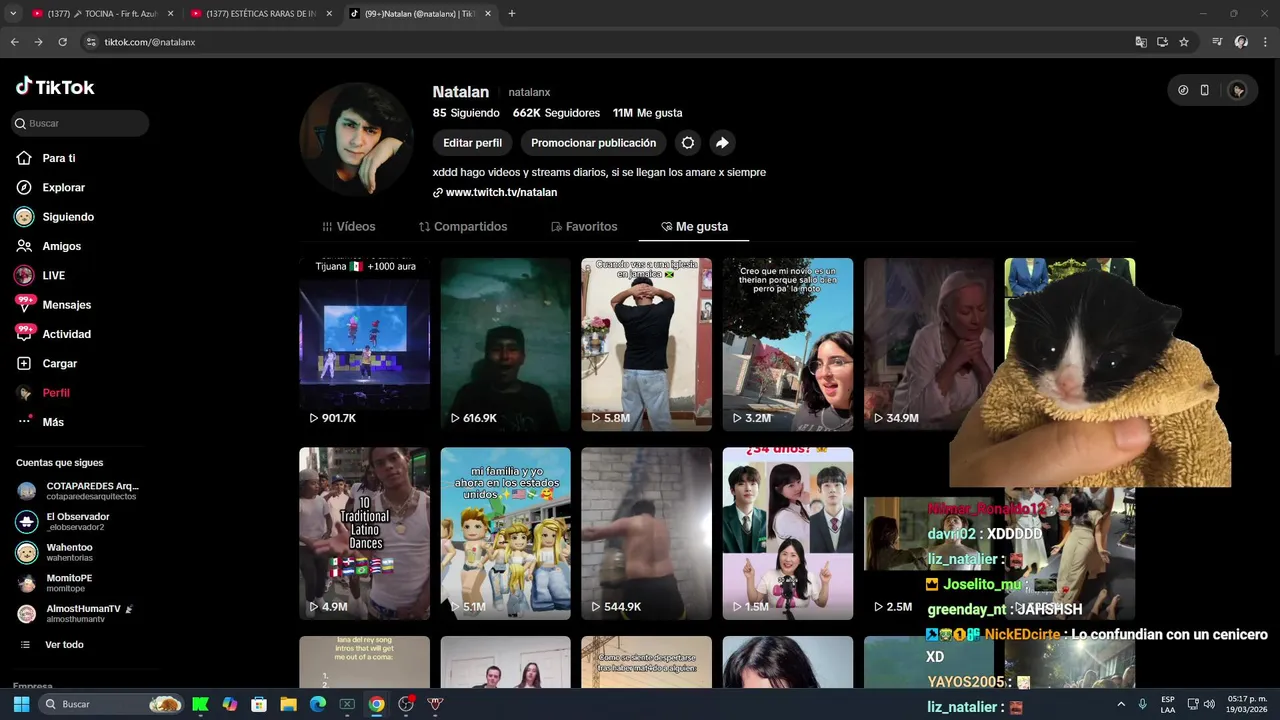
Task: Click Chrome translate page icon
Action: (x=1141, y=42)
